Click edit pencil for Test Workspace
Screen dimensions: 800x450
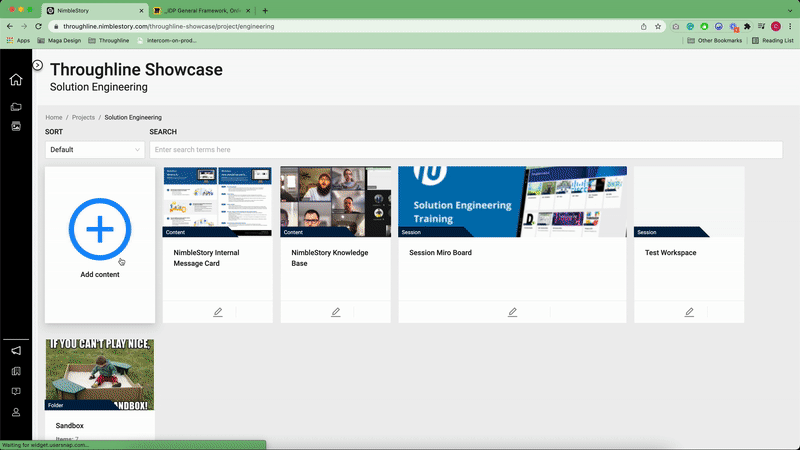689,312
